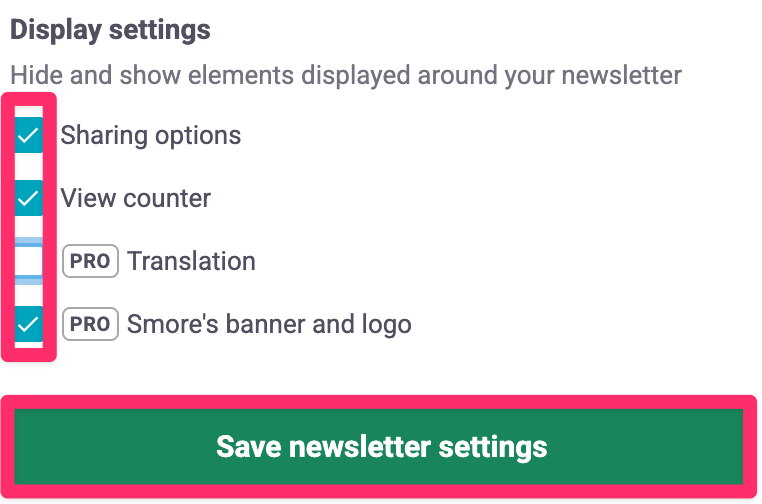Click the Save newsletter settings button
Viewport: 762px width, 504px height.
click(380, 446)
